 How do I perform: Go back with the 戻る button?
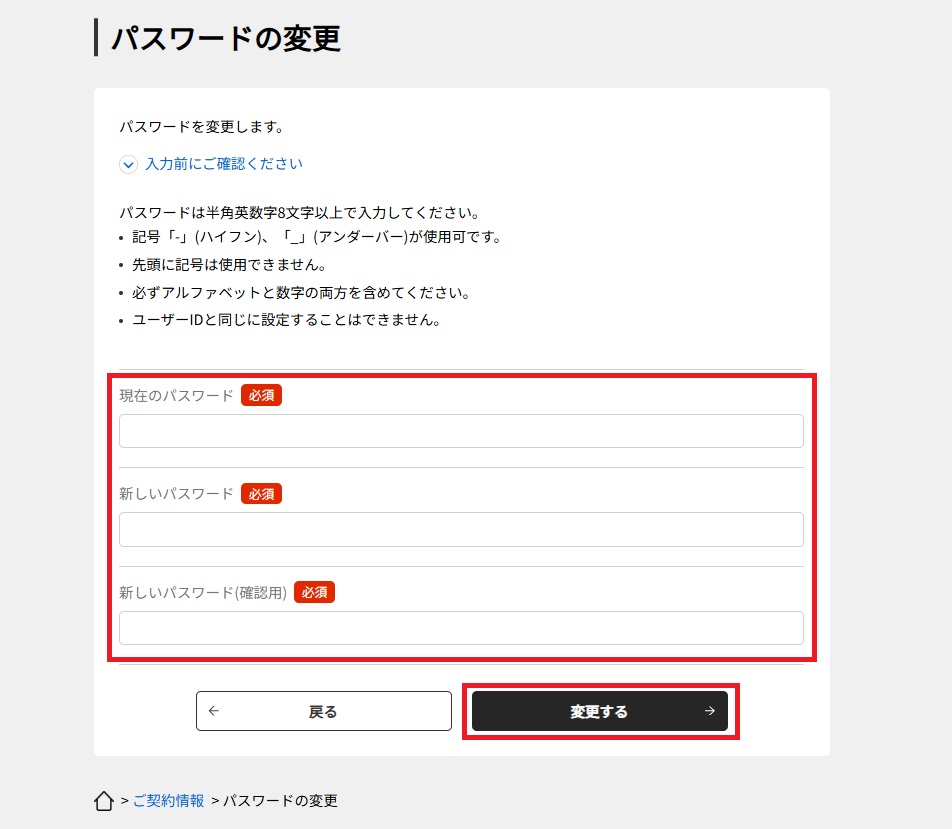[x=324, y=711]
